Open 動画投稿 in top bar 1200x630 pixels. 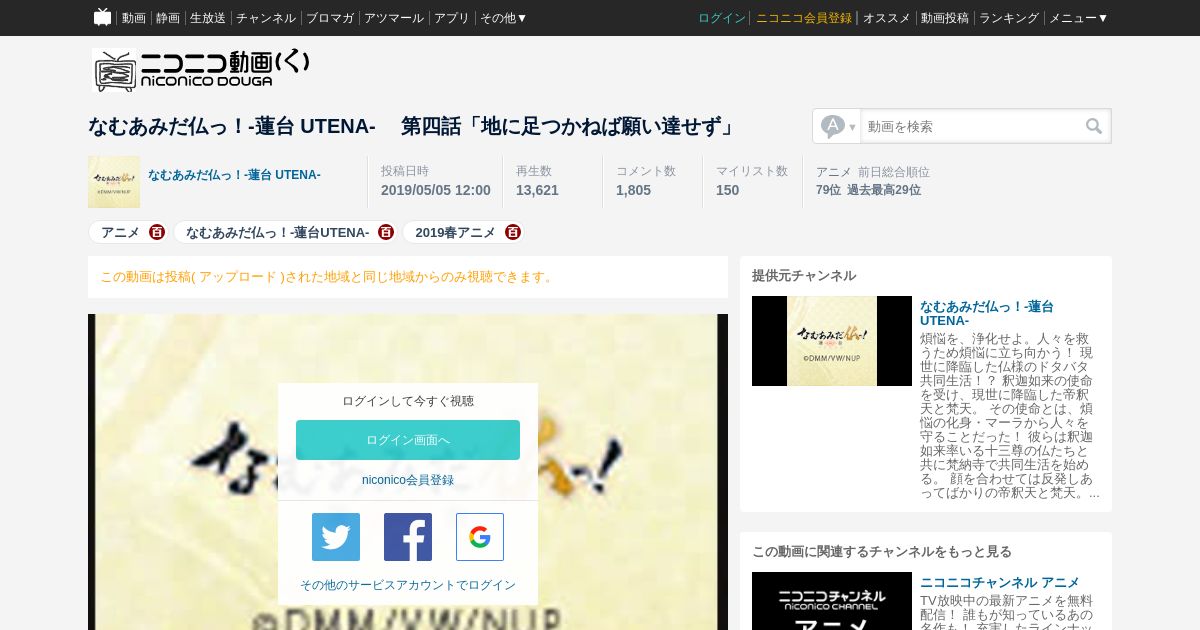click(945, 18)
